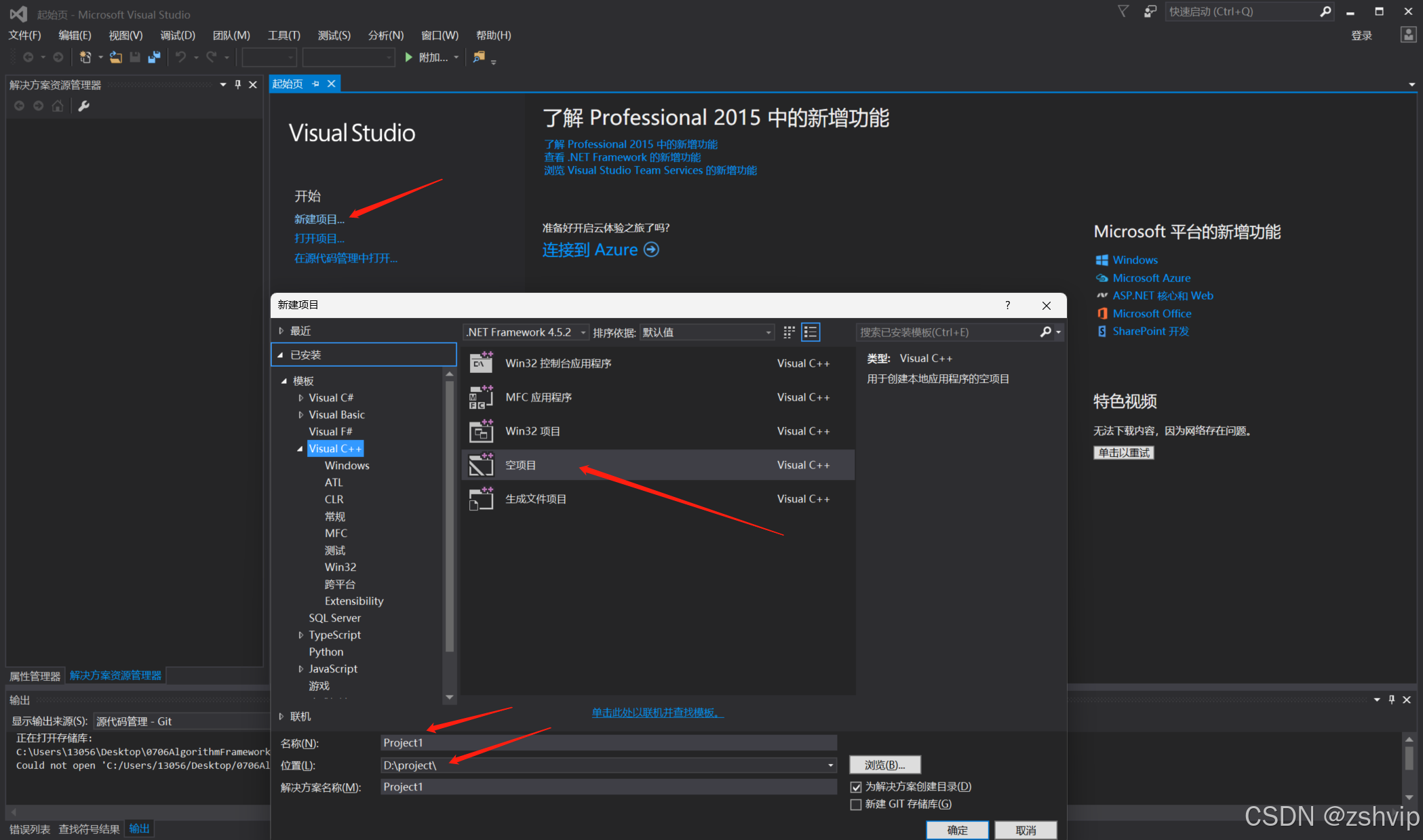The height and width of the screenshot is (840, 1423).
Task: Click the feedback icon in the title bar
Action: click(x=1148, y=12)
